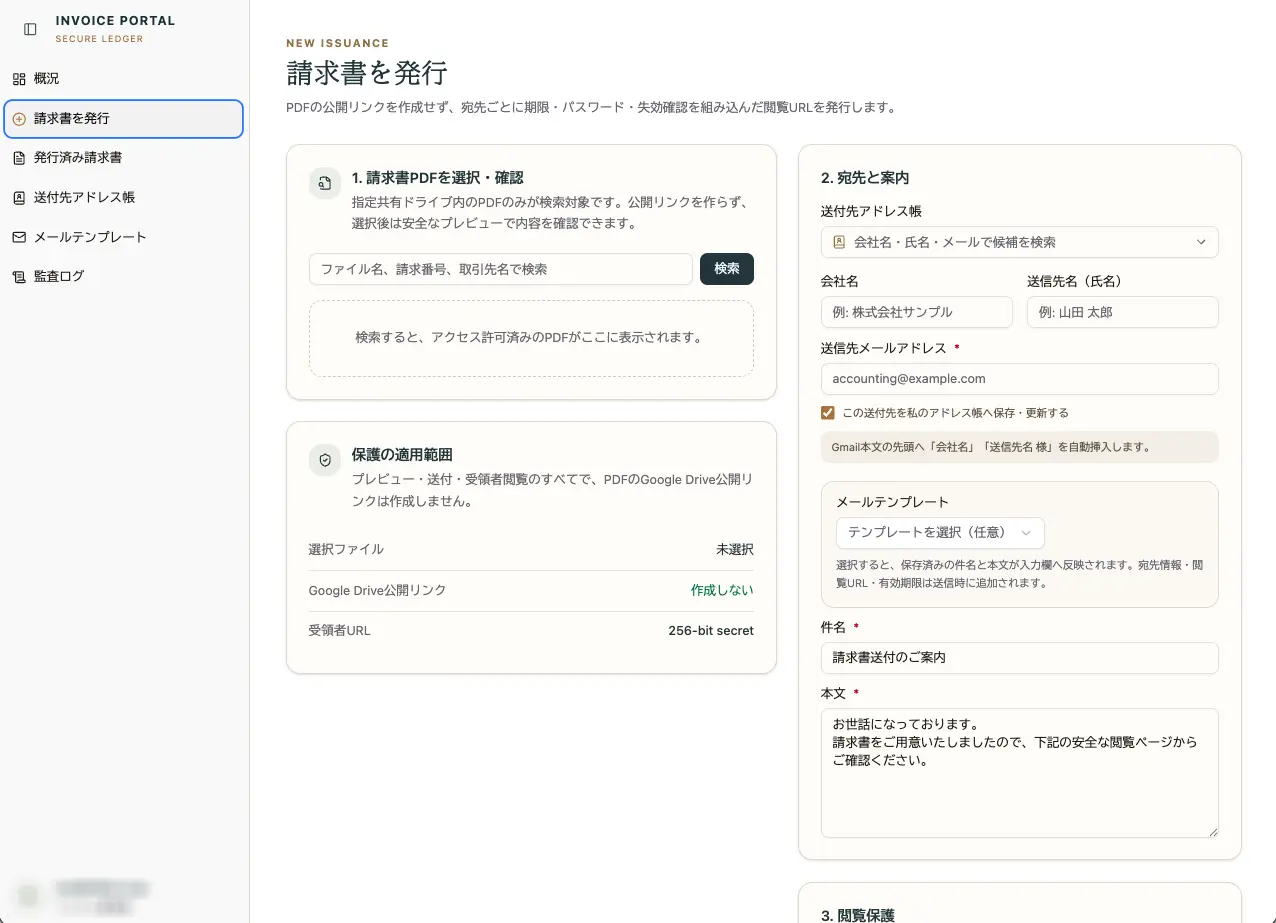Click the contact icon beside 送付先アドレス帳

(19, 198)
